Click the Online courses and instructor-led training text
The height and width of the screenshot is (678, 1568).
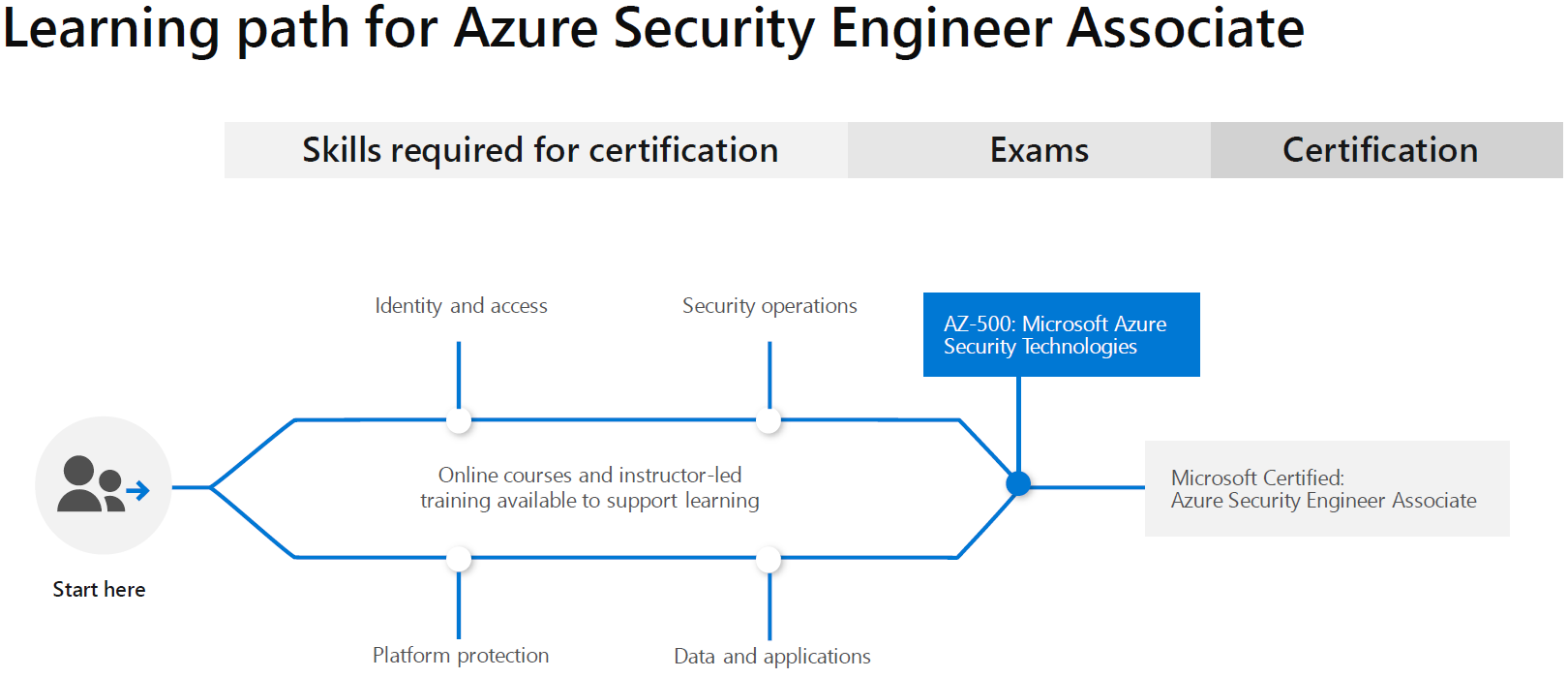coord(589,487)
